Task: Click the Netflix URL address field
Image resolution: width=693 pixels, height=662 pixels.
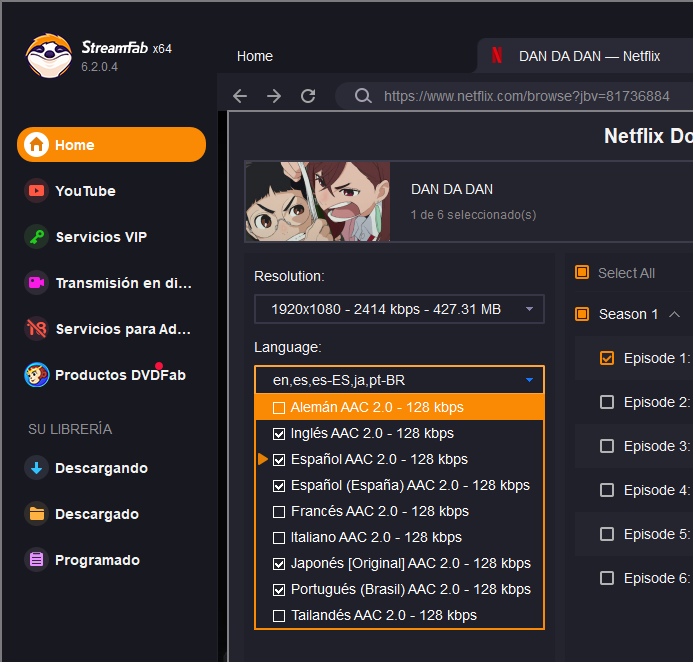Action: click(526, 96)
